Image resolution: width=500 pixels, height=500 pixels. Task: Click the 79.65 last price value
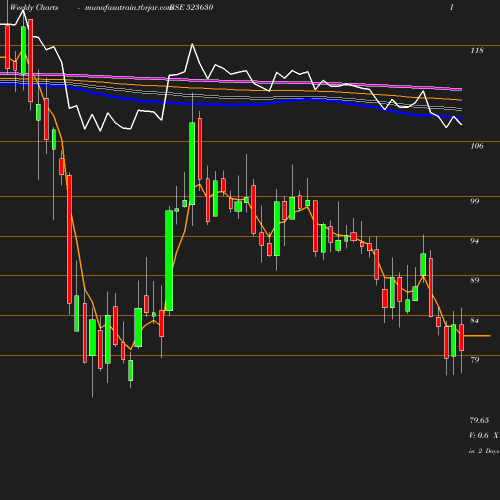point(479,420)
